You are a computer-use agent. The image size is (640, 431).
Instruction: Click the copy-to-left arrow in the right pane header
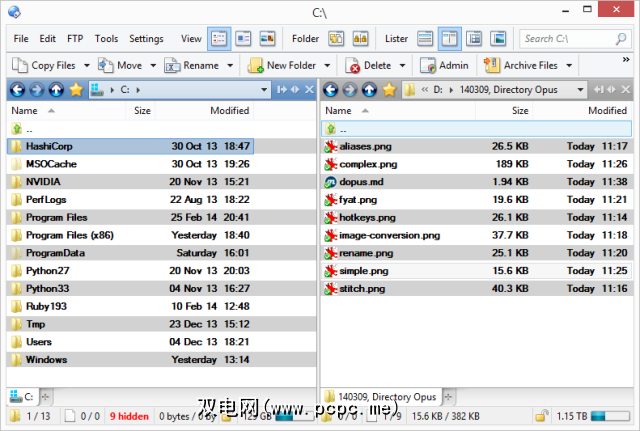tap(598, 89)
